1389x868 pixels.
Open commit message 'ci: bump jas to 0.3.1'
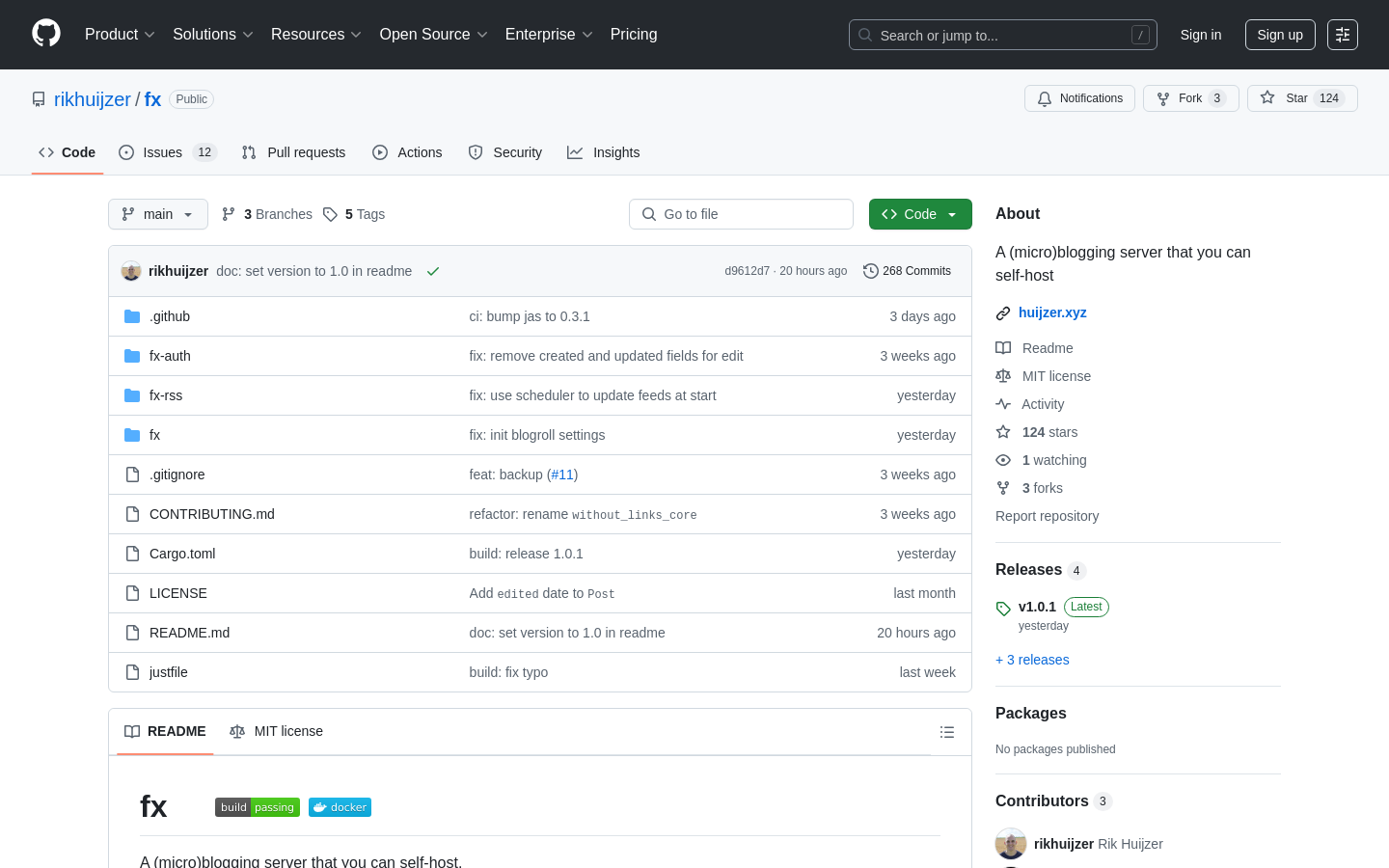[530, 316]
